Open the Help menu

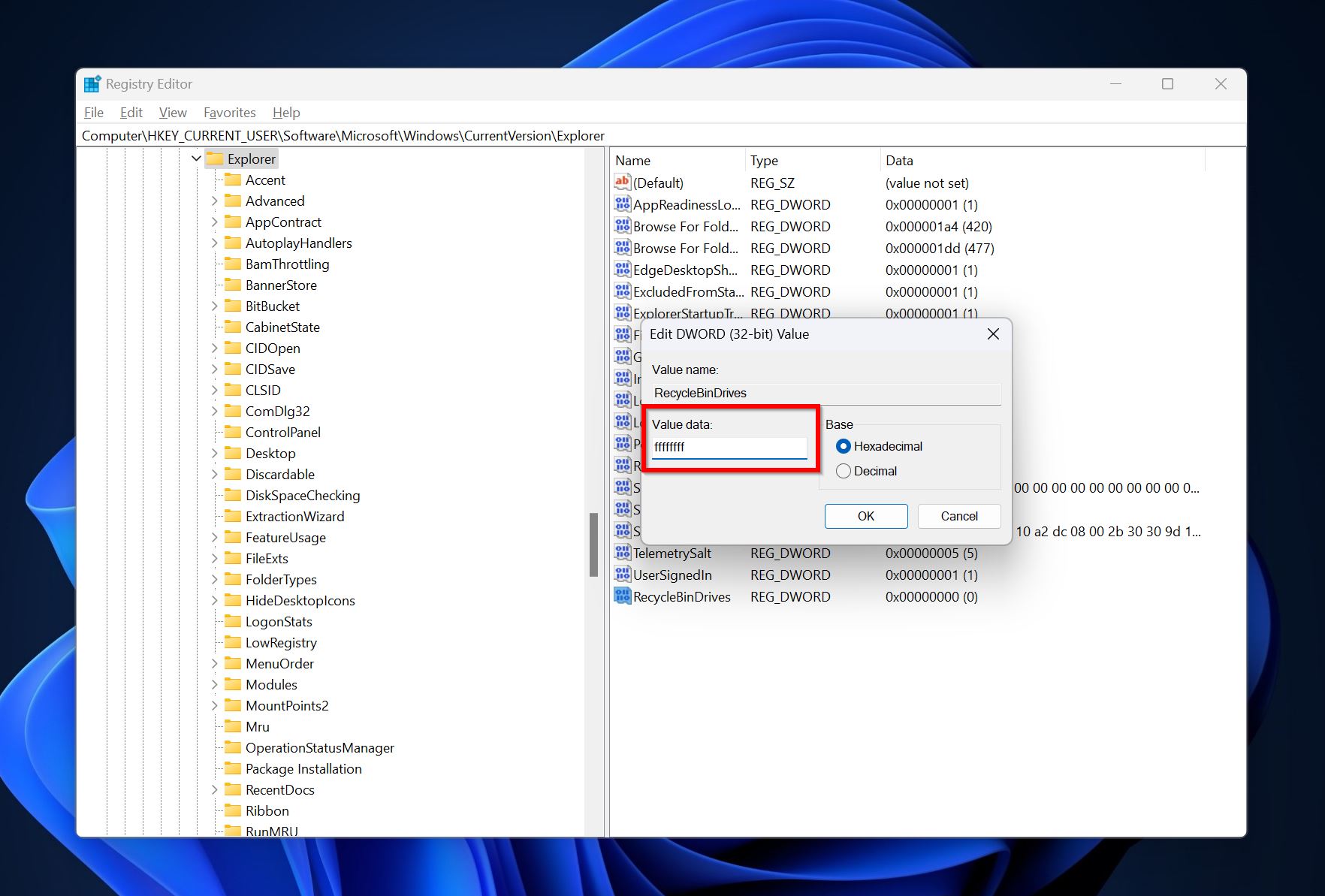(286, 112)
